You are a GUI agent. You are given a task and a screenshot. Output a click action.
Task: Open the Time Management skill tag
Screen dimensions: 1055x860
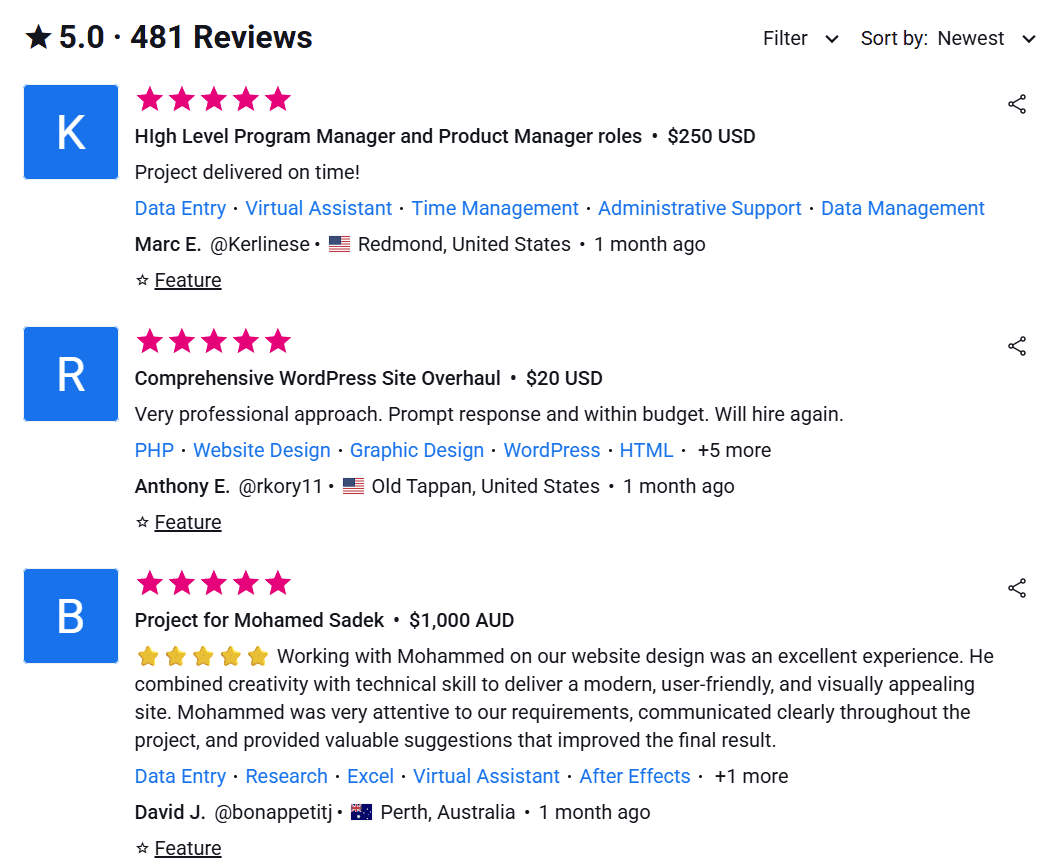[x=495, y=208]
